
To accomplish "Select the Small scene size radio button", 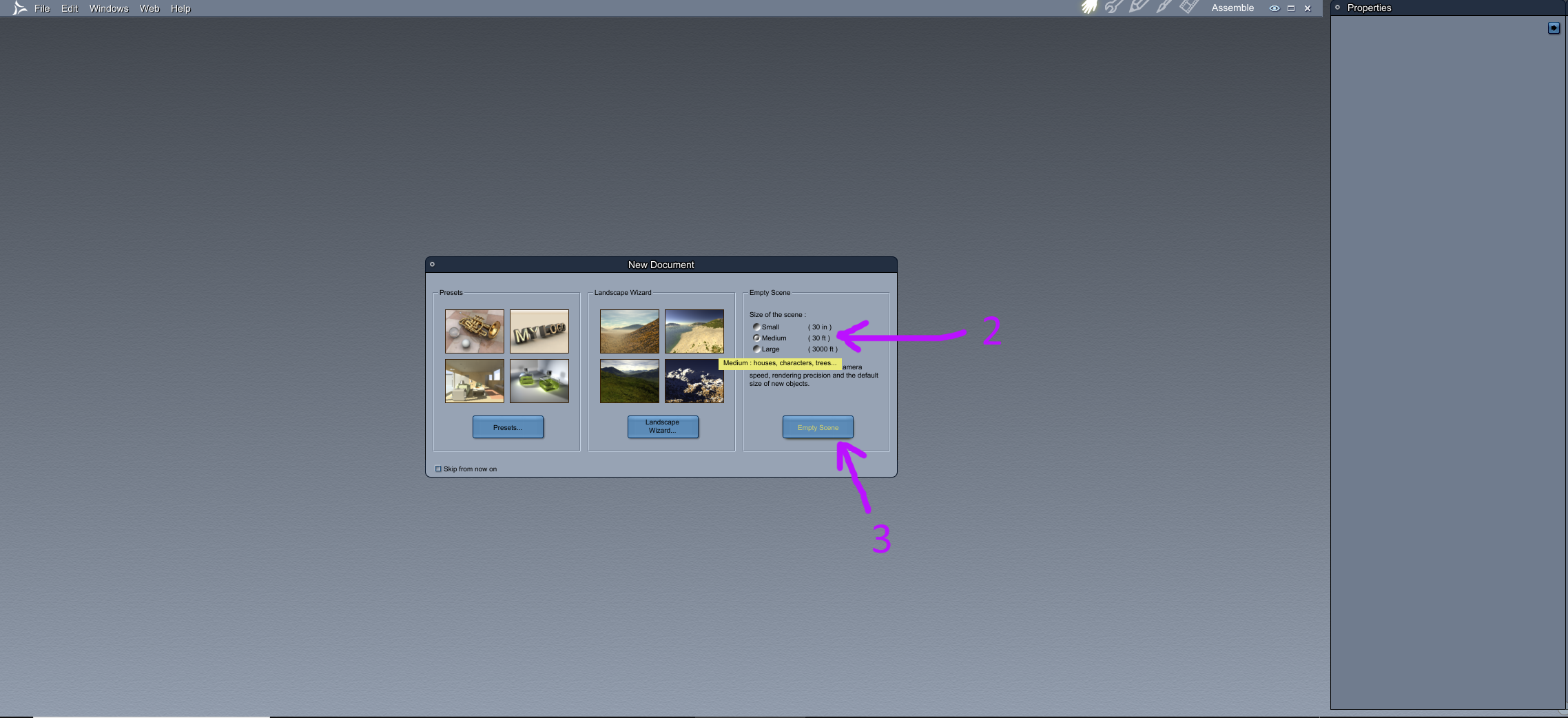I will click(756, 327).
